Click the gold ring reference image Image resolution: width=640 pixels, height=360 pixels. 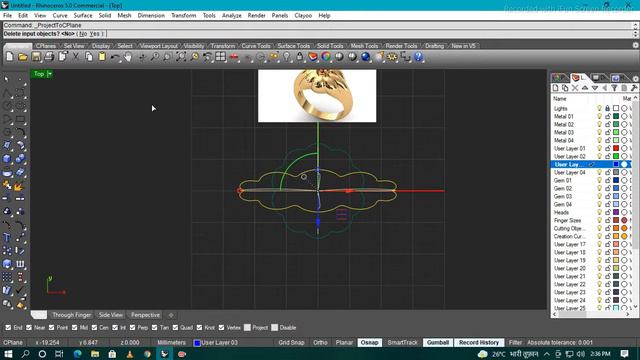(x=317, y=96)
